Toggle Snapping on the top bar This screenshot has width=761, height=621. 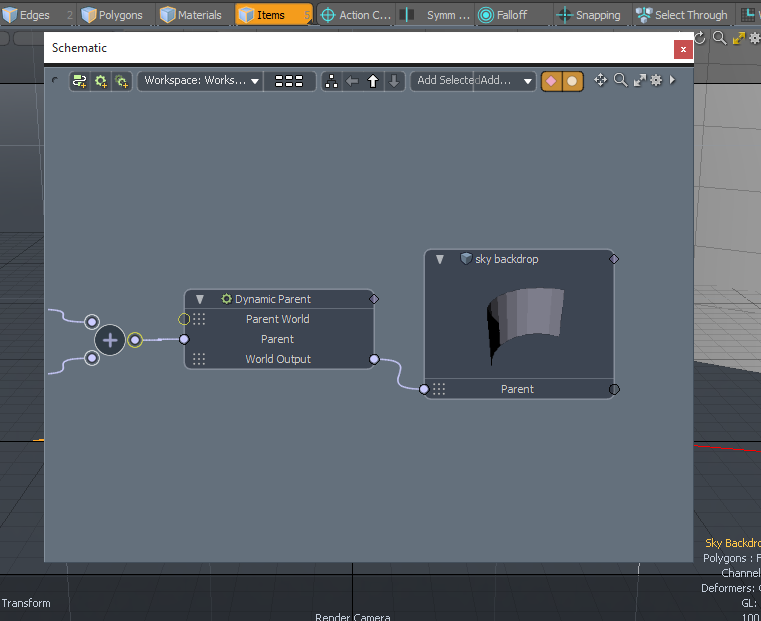593,15
